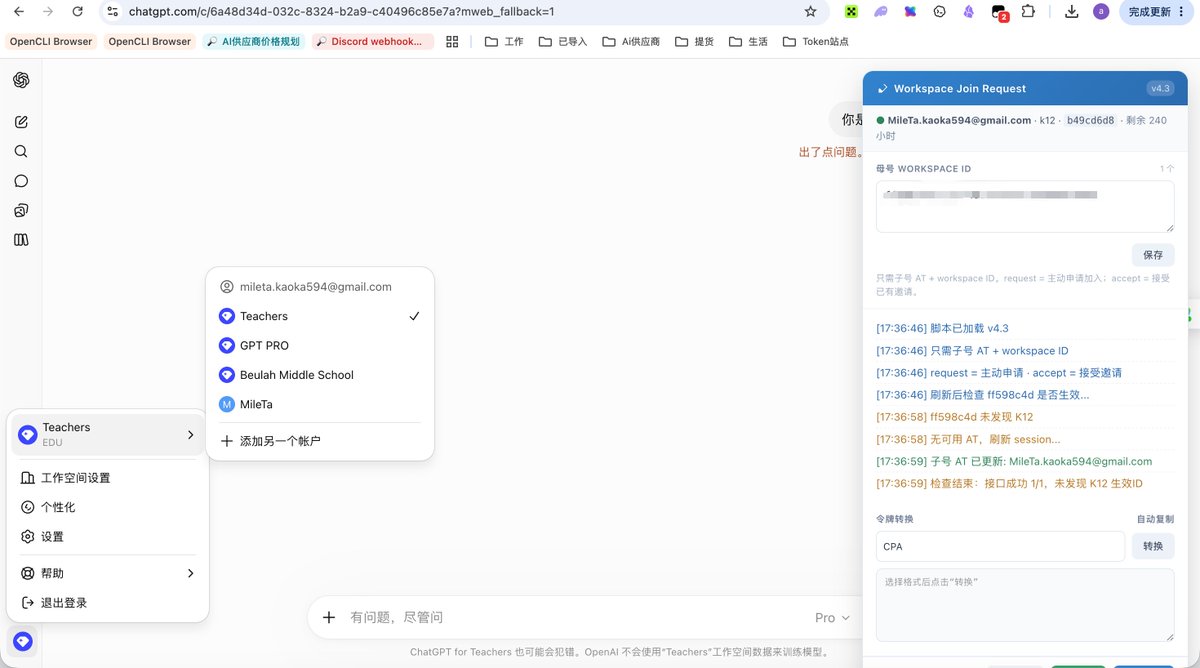Open the browser downloads icon

[x=1072, y=12]
